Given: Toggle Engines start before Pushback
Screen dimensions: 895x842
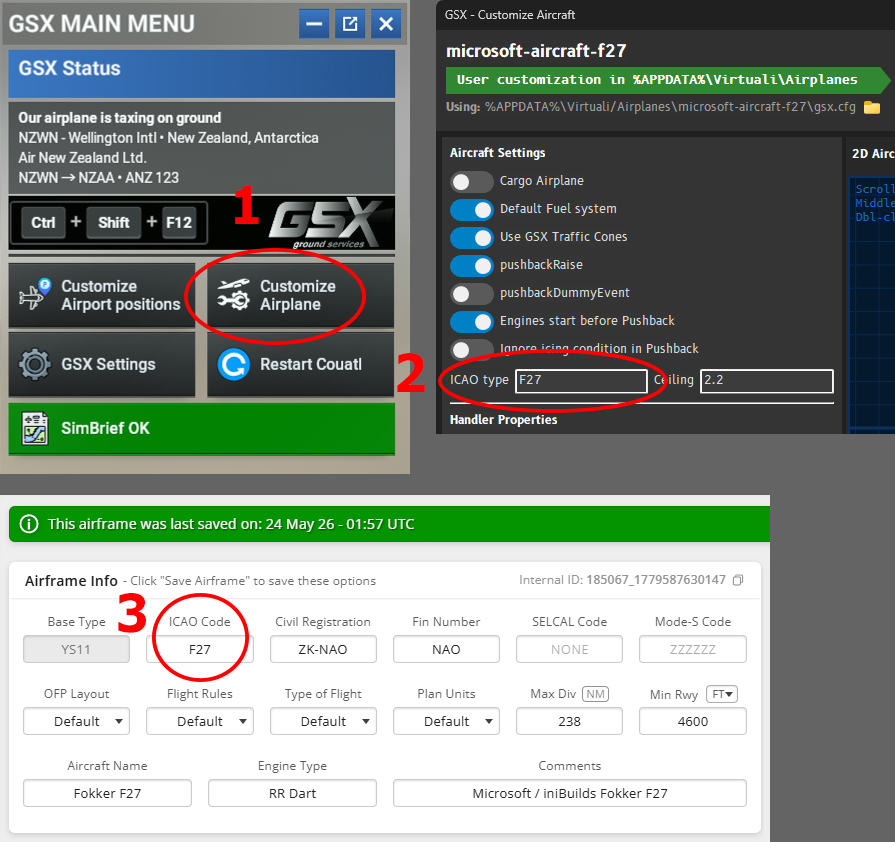Looking at the screenshot, I should (471, 321).
